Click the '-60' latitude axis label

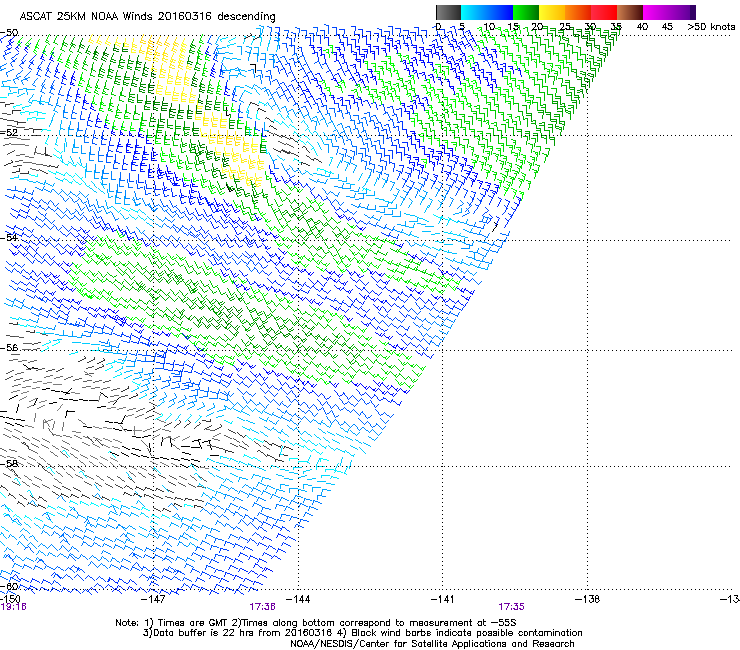9,586
